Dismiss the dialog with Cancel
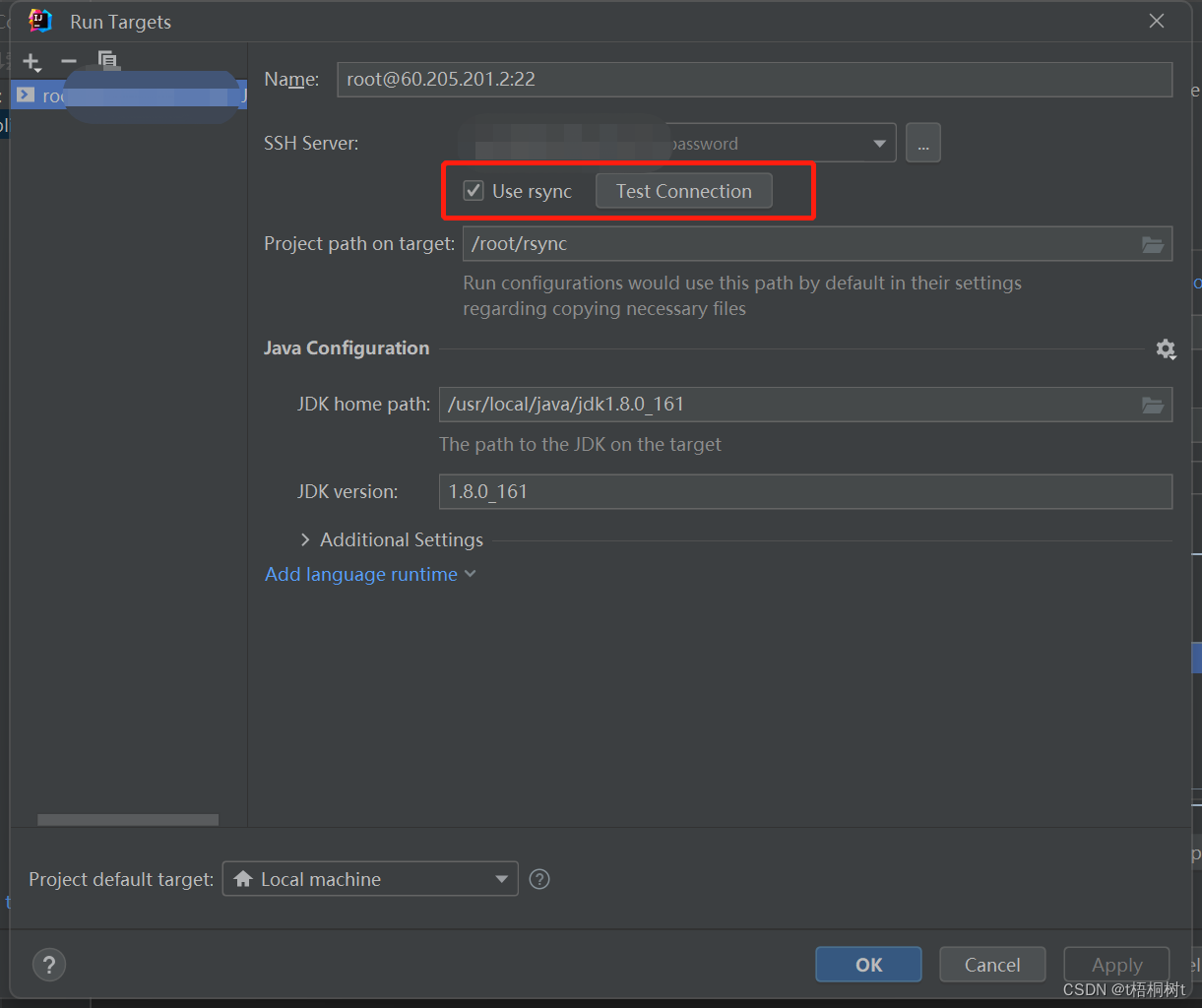Viewport: 1202px width, 1008px height. click(x=991, y=964)
